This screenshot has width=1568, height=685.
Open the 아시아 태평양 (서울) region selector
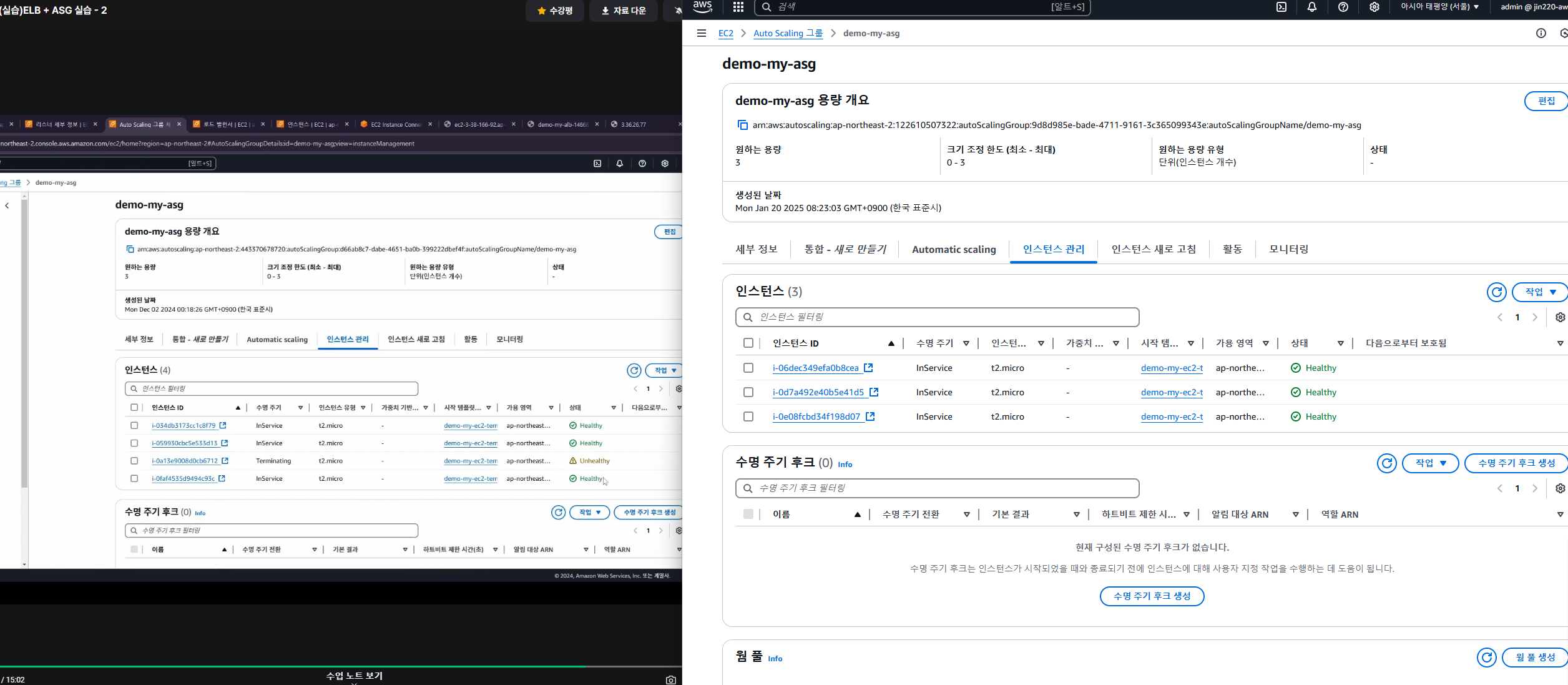(x=1439, y=7)
